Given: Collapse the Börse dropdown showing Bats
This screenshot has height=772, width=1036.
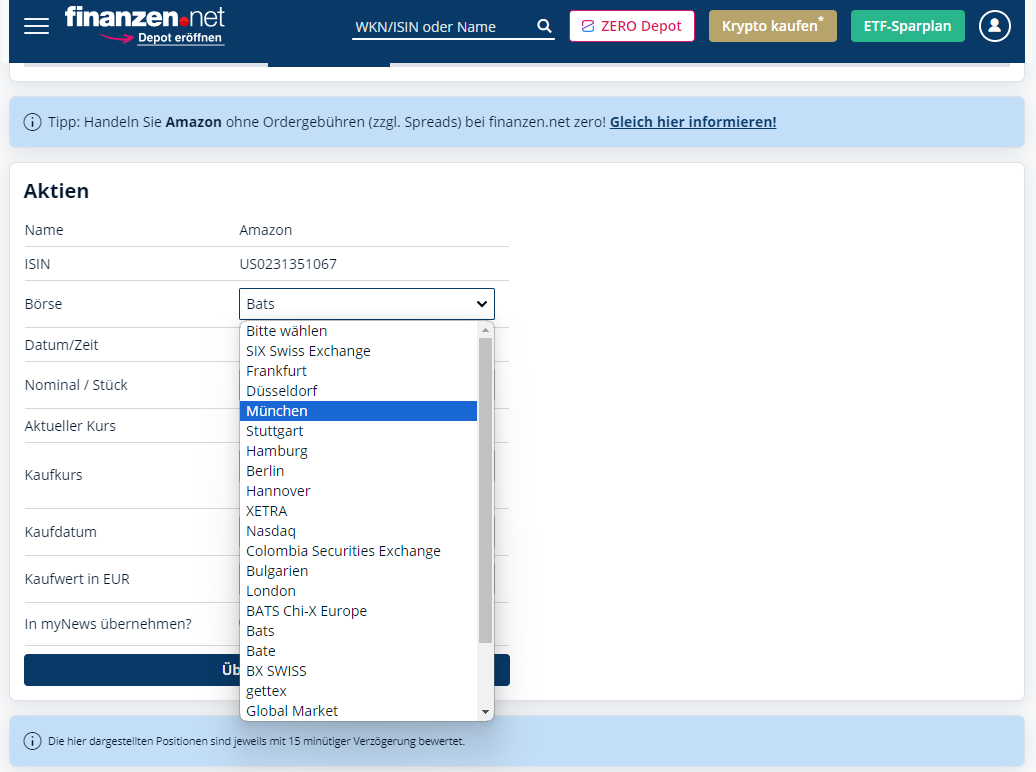Looking at the screenshot, I should click(x=367, y=304).
